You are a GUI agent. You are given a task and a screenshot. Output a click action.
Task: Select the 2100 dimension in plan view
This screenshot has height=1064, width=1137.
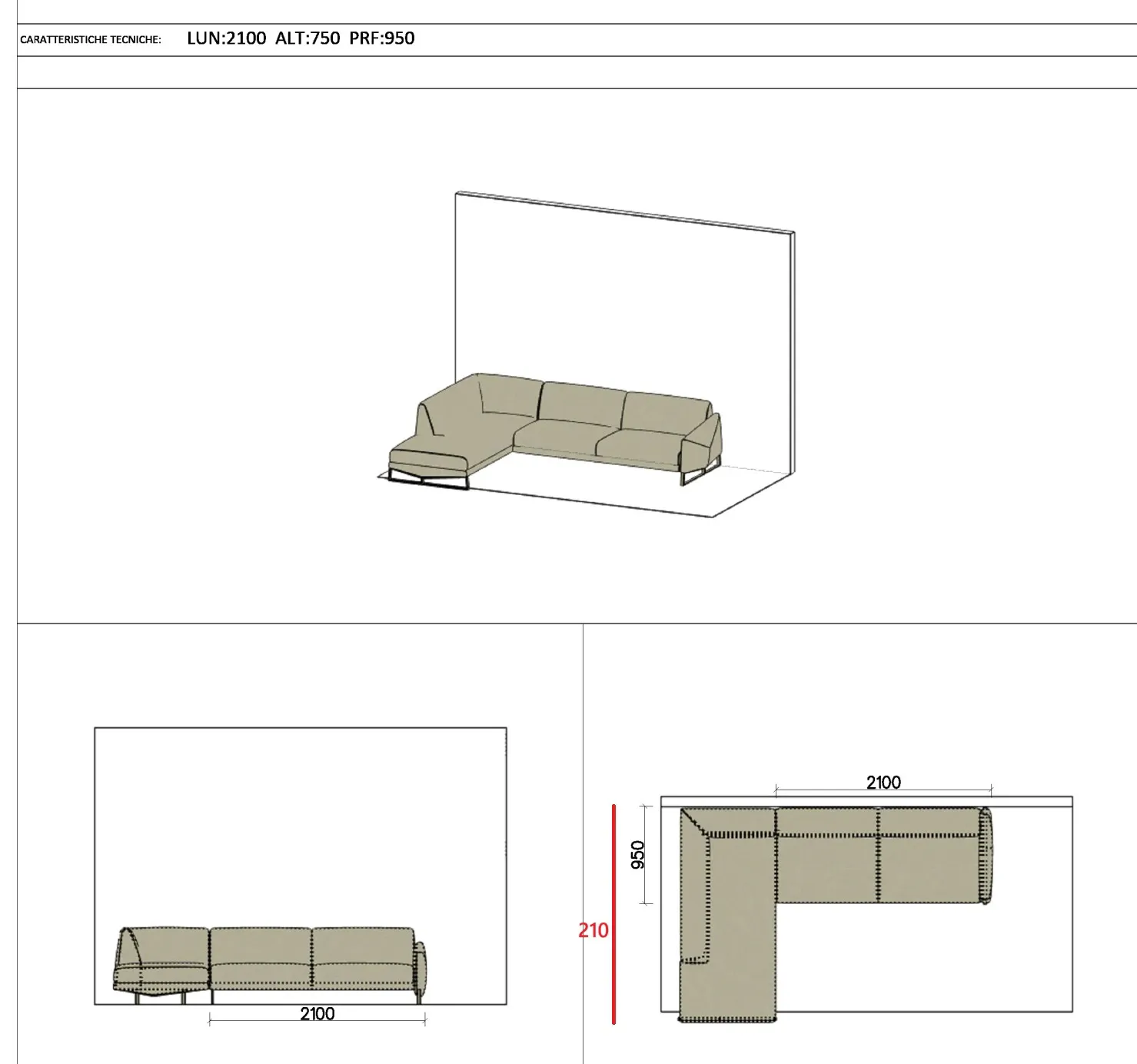click(883, 783)
